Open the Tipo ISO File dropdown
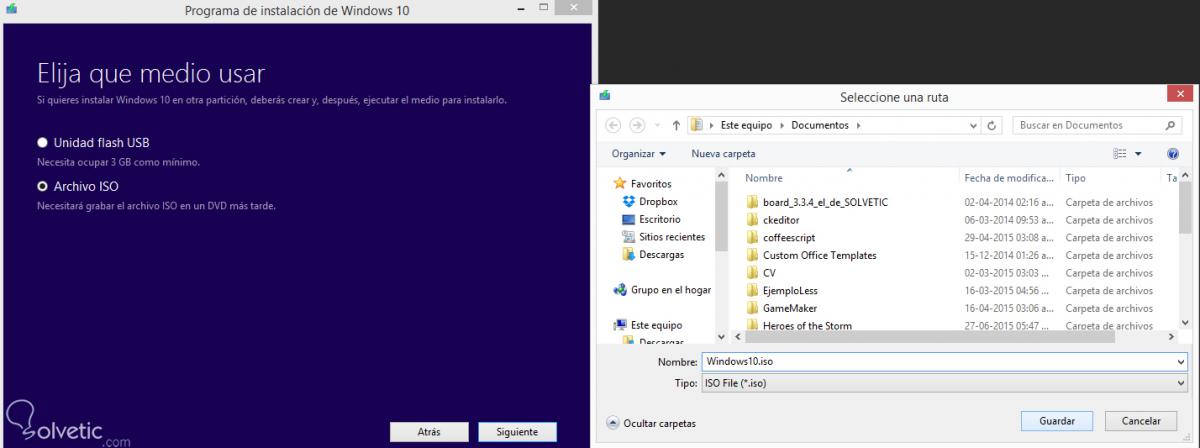The image size is (1200, 448). point(945,383)
